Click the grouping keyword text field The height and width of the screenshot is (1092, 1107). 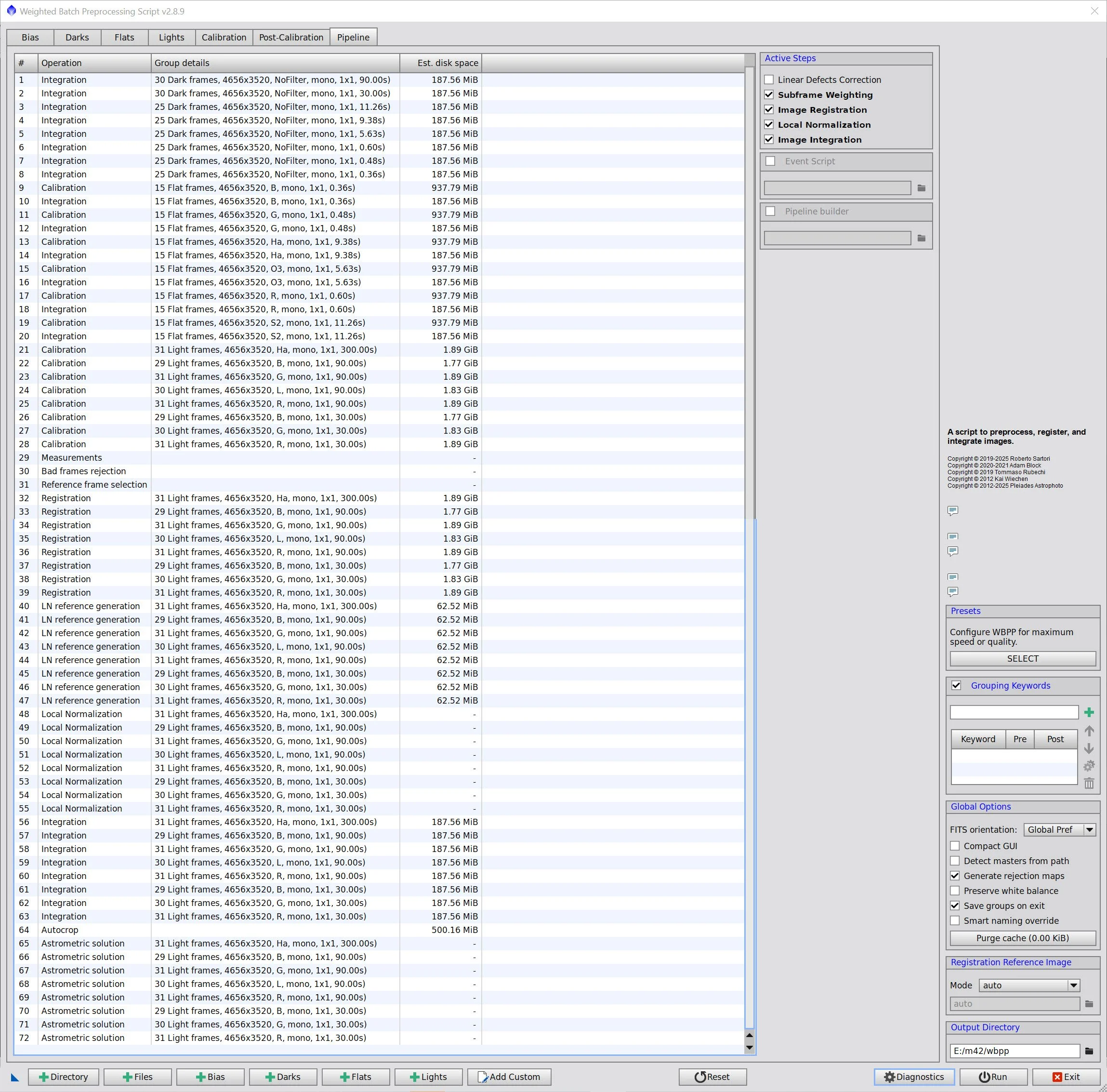click(x=1014, y=712)
